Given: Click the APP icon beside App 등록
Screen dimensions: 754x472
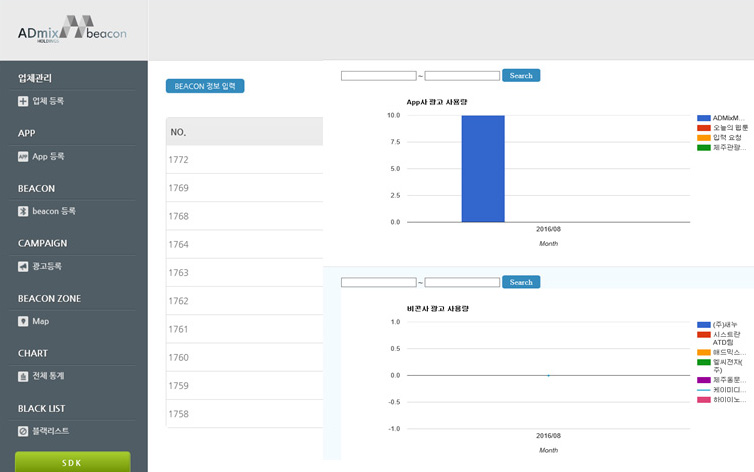Looking at the screenshot, I should (x=23, y=156).
